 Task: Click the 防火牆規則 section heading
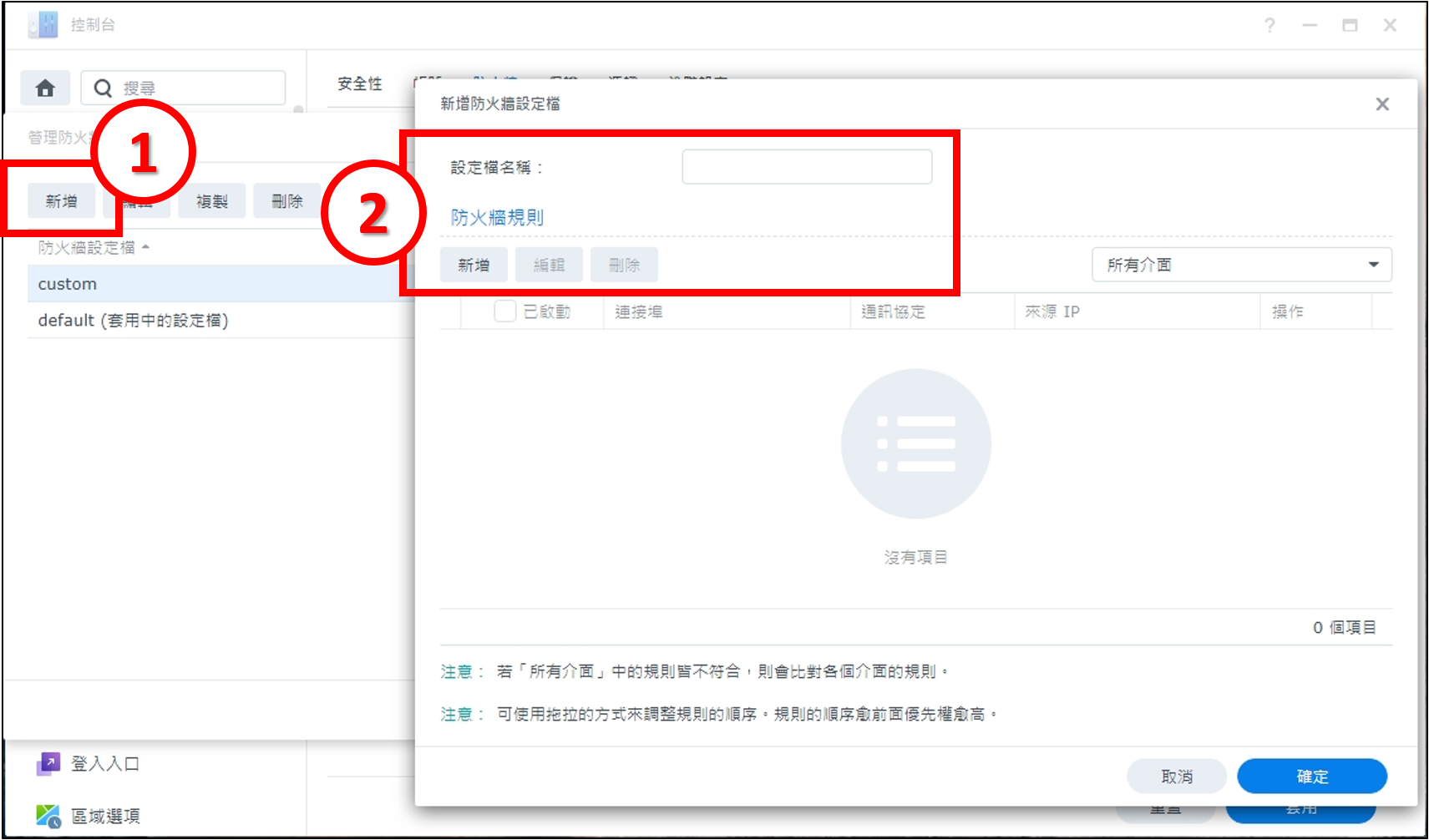point(497,217)
